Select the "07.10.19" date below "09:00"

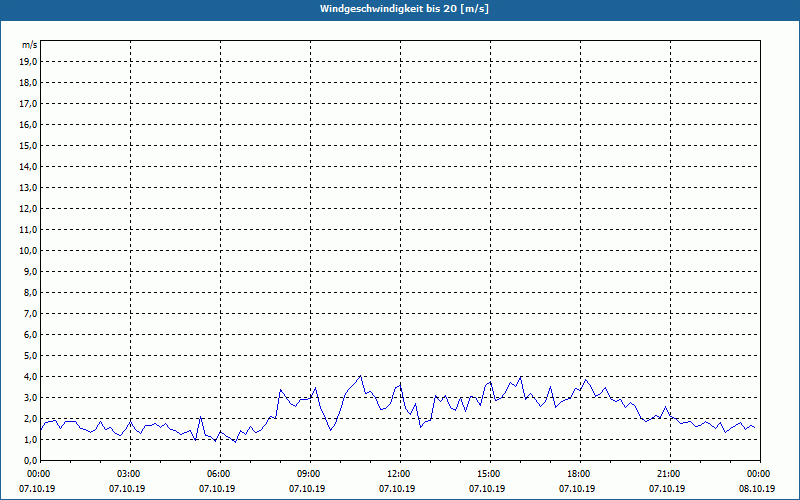307,489
